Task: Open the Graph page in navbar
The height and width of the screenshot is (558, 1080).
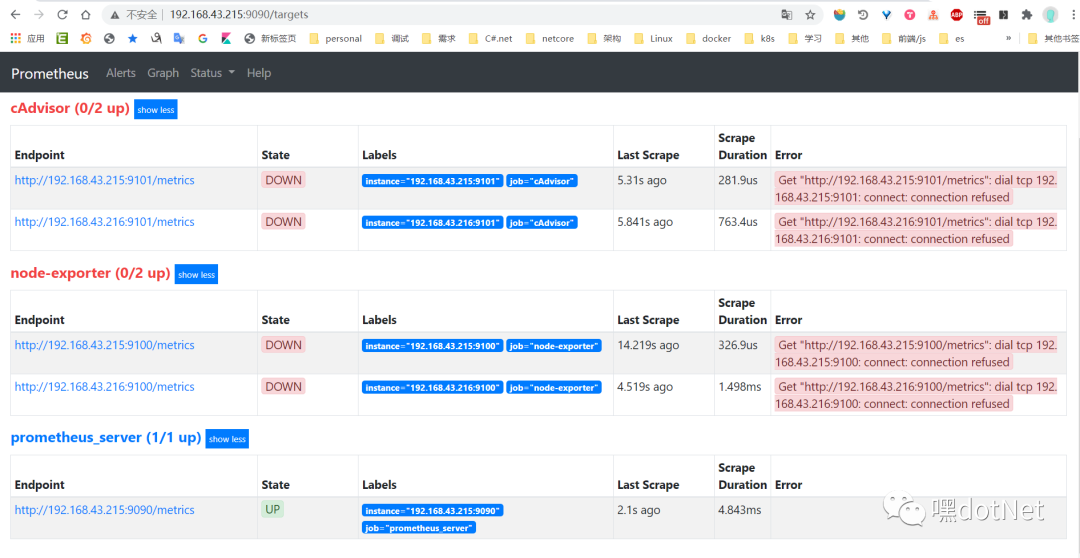Action: (x=163, y=73)
